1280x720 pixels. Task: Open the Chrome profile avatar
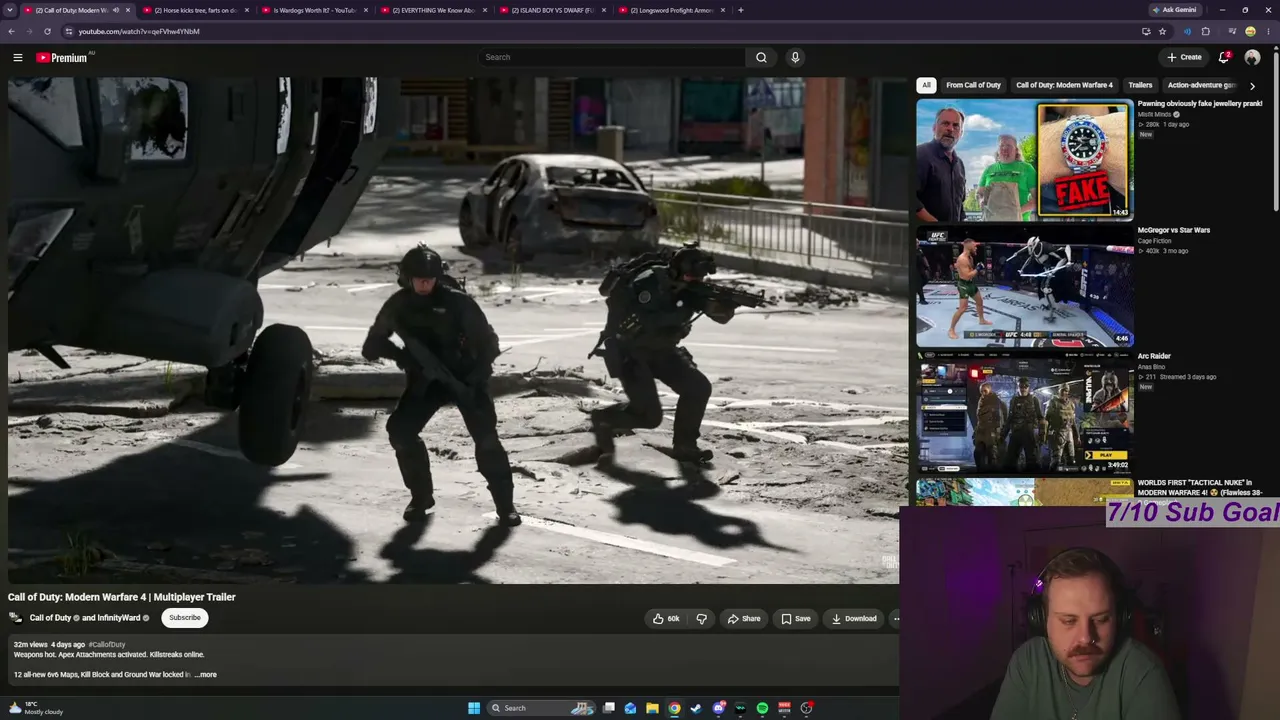click(x=1250, y=31)
